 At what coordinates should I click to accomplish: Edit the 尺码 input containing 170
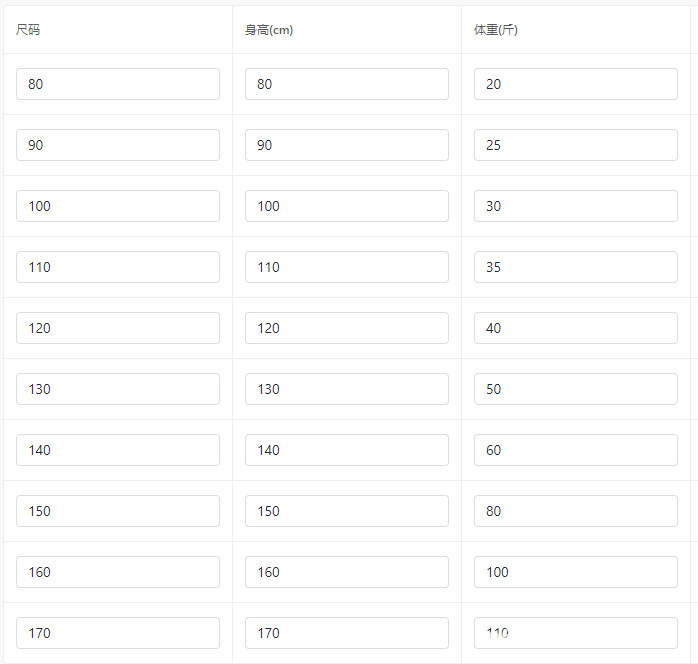coord(118,633)
